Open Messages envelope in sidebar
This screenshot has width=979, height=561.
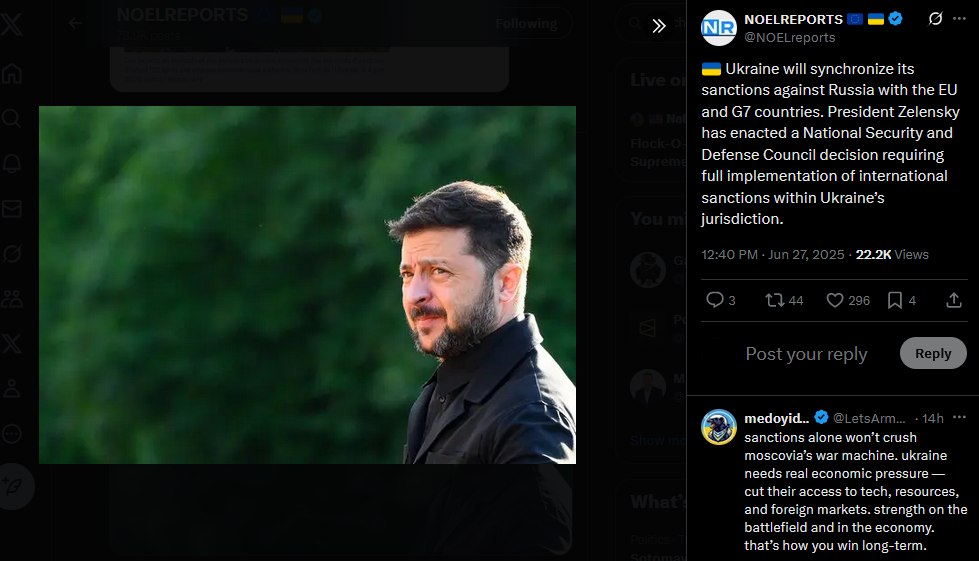pyautogui.click(x=12, y=208)
